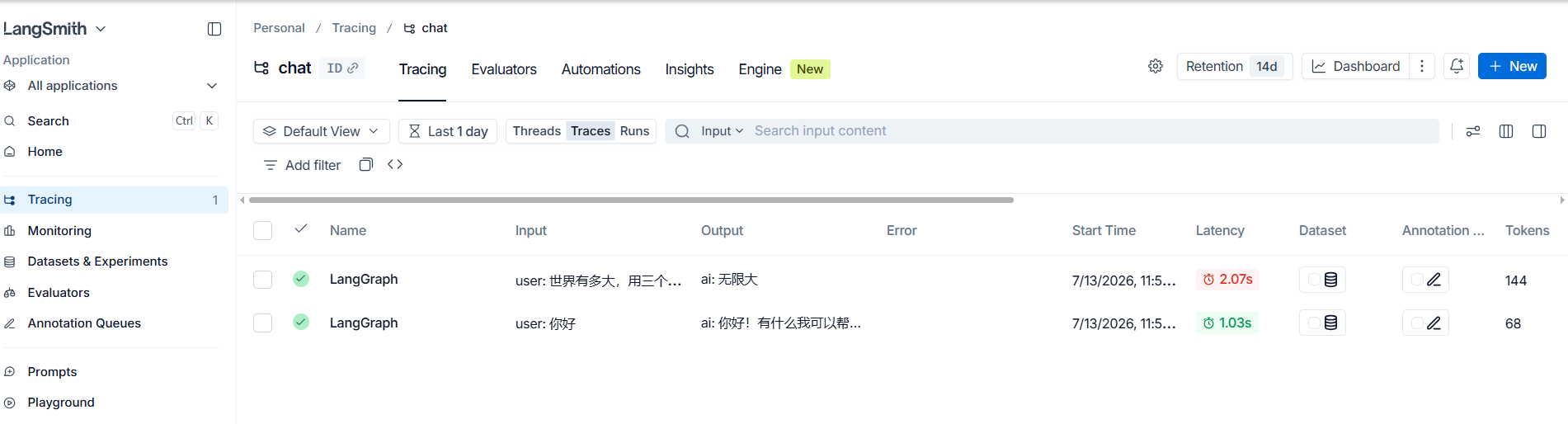Add second LangGraph trace to dataset

[1322, 323]
